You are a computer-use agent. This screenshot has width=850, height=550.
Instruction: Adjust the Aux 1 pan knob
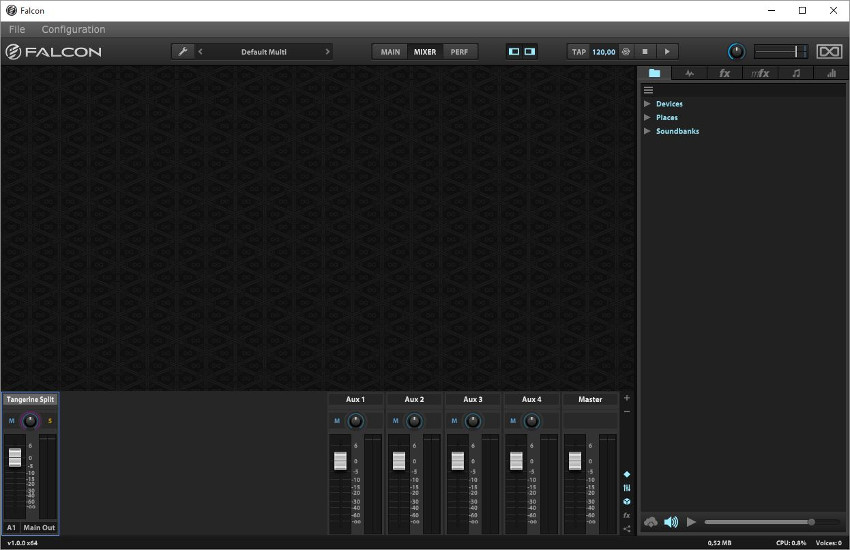pyautogui.click(x=356, y=420)
